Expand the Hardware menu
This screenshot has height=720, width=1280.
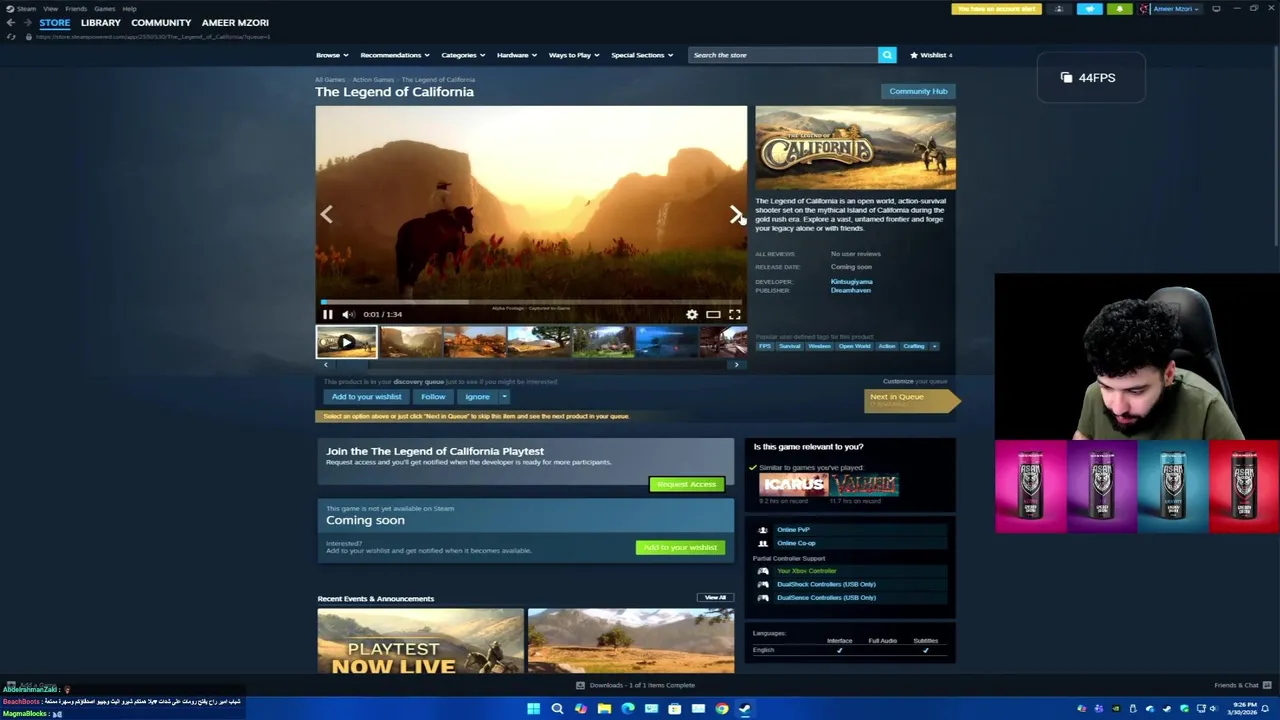(x=517, y=55)
